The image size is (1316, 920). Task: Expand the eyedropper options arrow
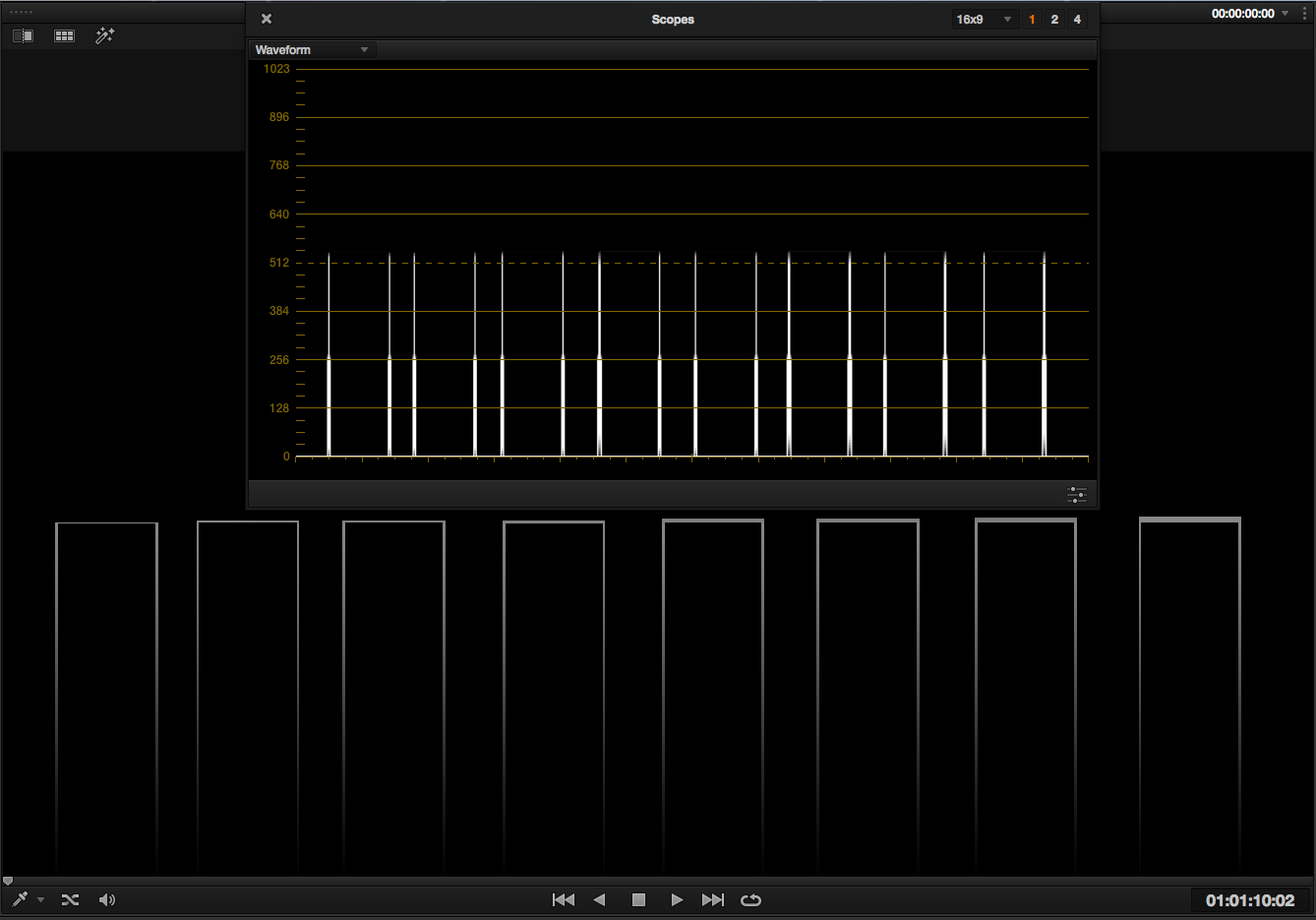[x=40, y=900]
